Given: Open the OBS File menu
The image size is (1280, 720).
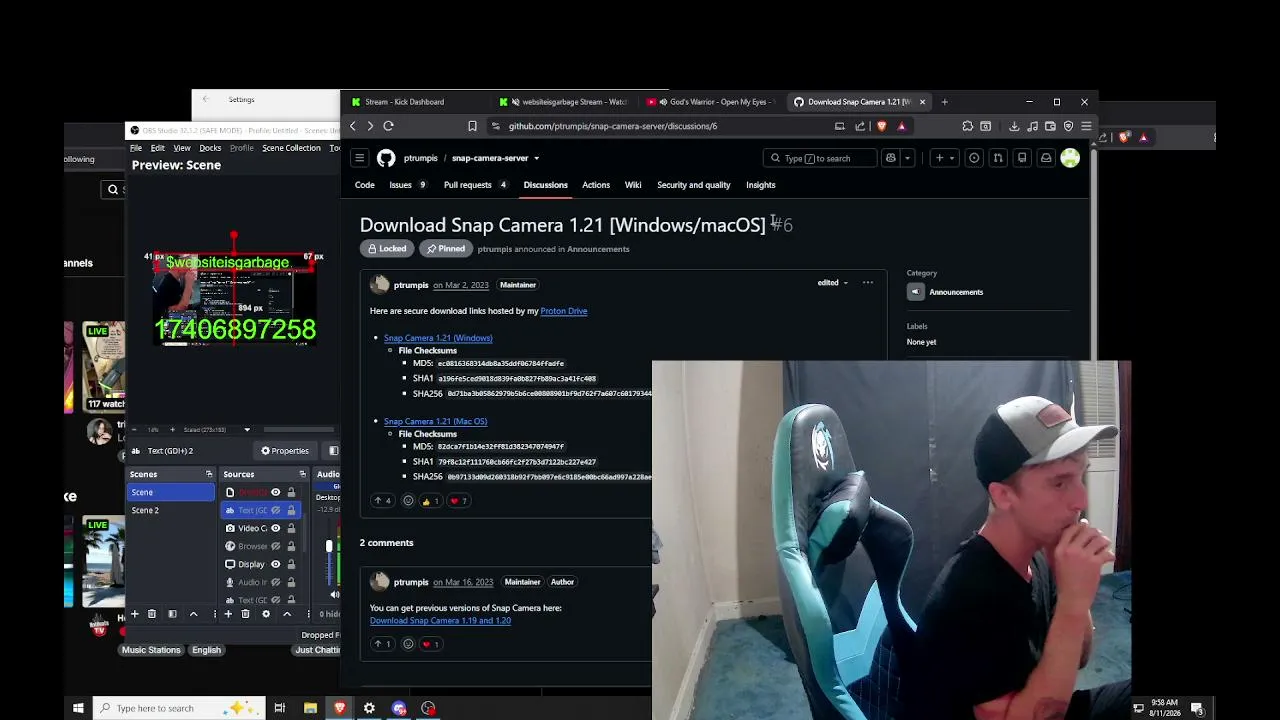Looking at the screenshot, I should click(x=136, y=148).
